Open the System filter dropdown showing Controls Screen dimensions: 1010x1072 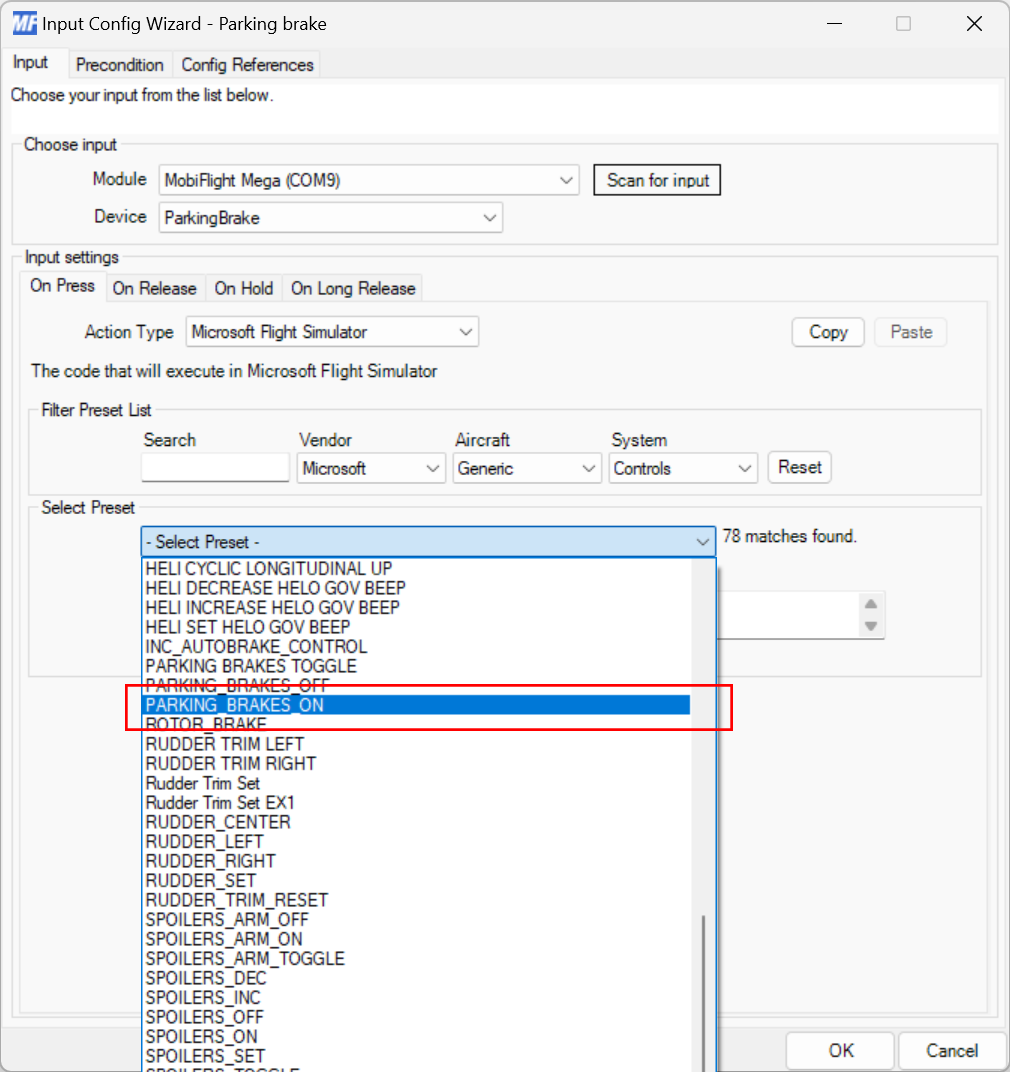click(x=746, y=467)
